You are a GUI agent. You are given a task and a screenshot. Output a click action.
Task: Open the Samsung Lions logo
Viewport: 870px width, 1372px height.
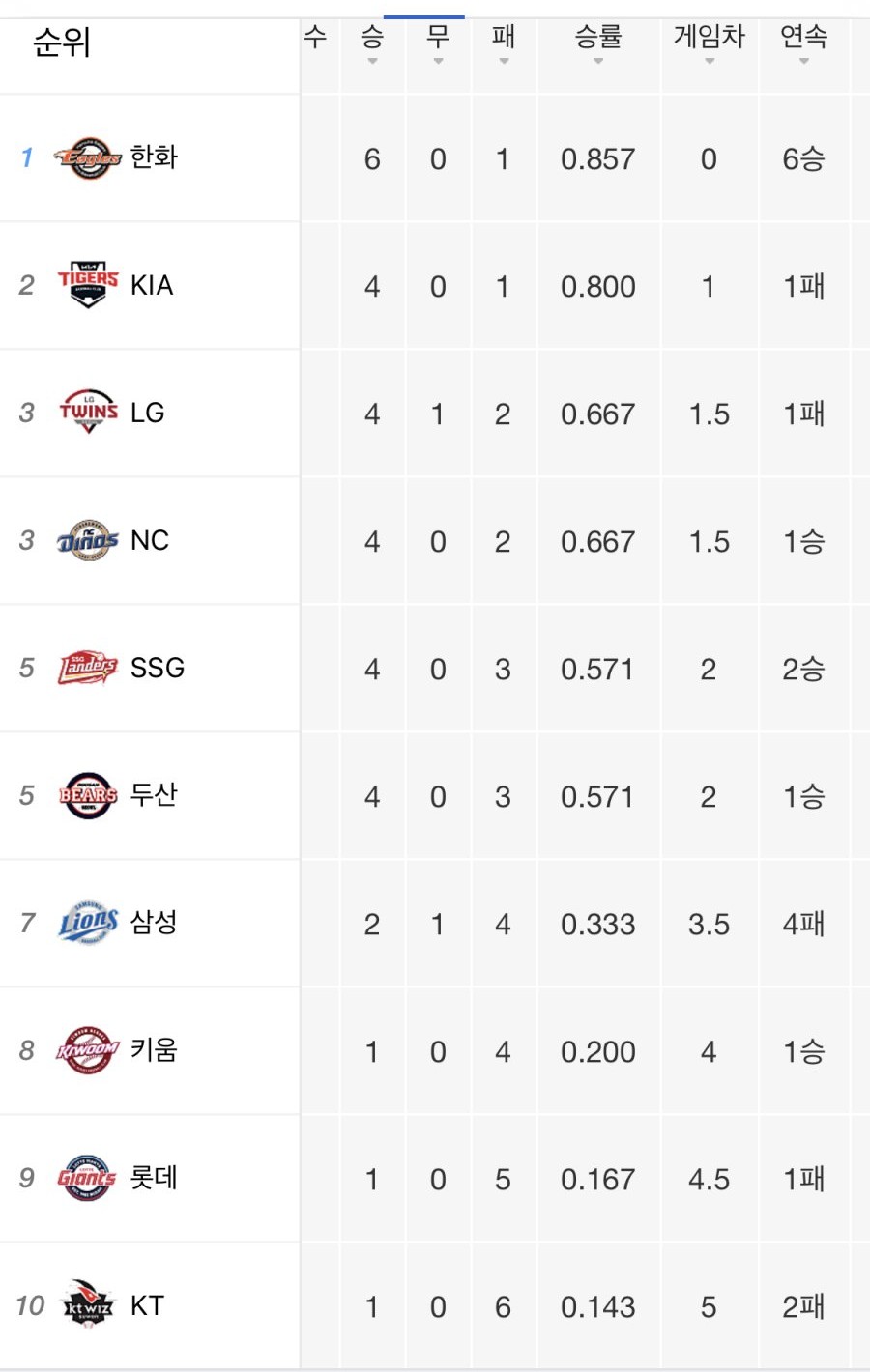pyautogui.click(x=88, y=923)
